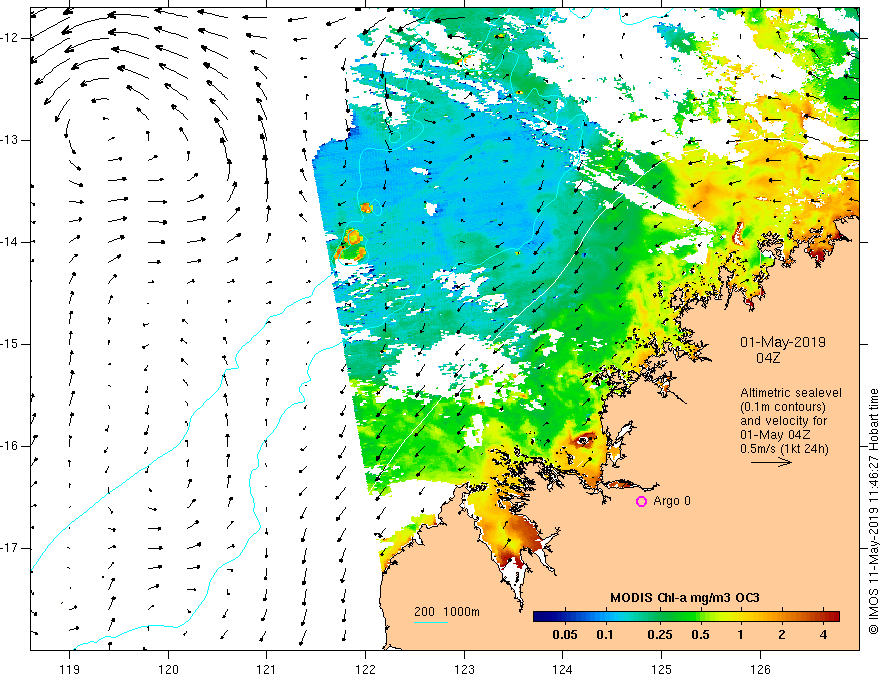Viewport: 880px width, 680px height.
Task: Click the '0.5m/s (1kt 24h)' text
Action: point(784,449)
